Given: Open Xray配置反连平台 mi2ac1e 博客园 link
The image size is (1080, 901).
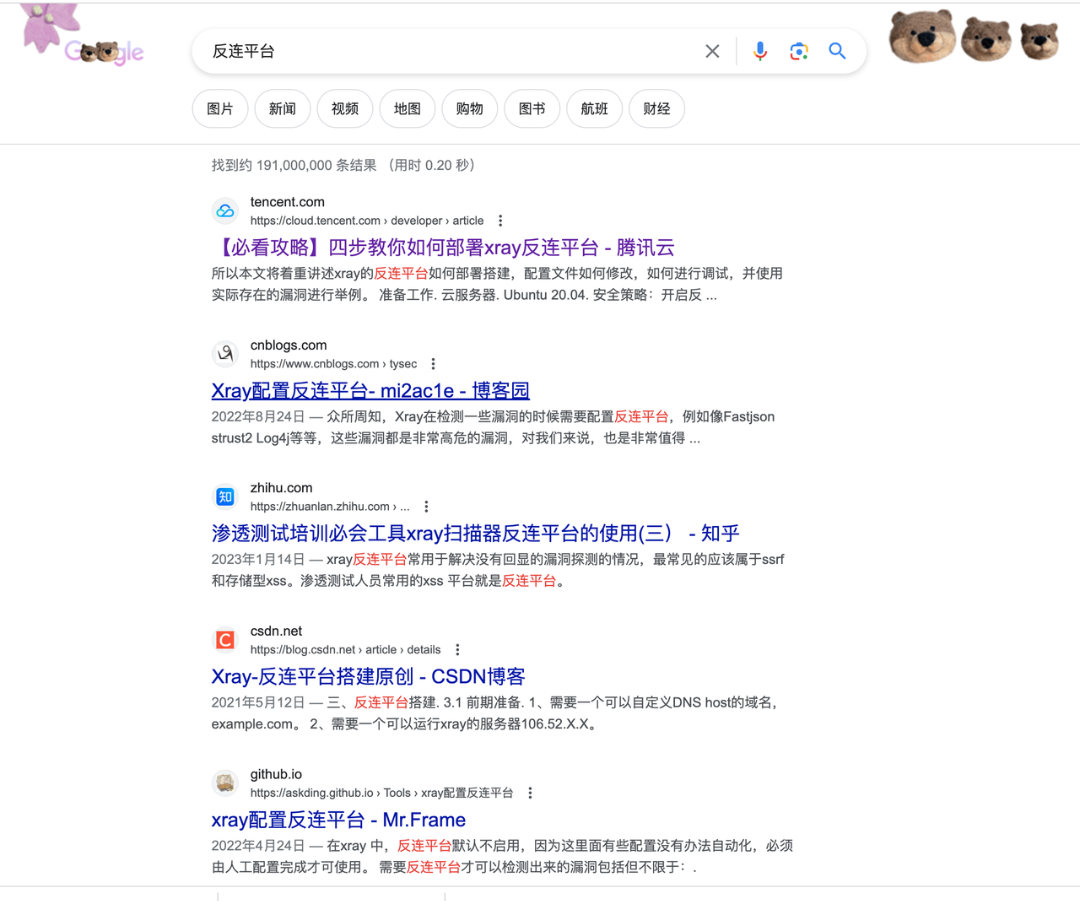Looking at the screenshot, I should pyautogui.click(x=371, y=391).
